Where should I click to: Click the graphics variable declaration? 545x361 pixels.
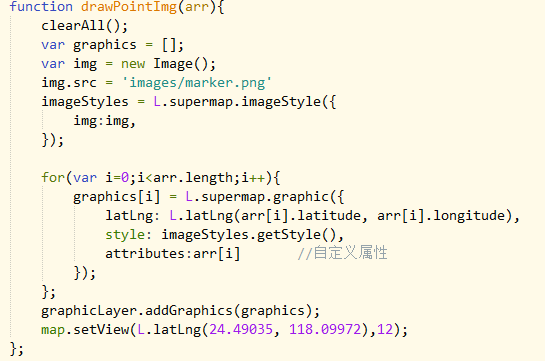104,45
